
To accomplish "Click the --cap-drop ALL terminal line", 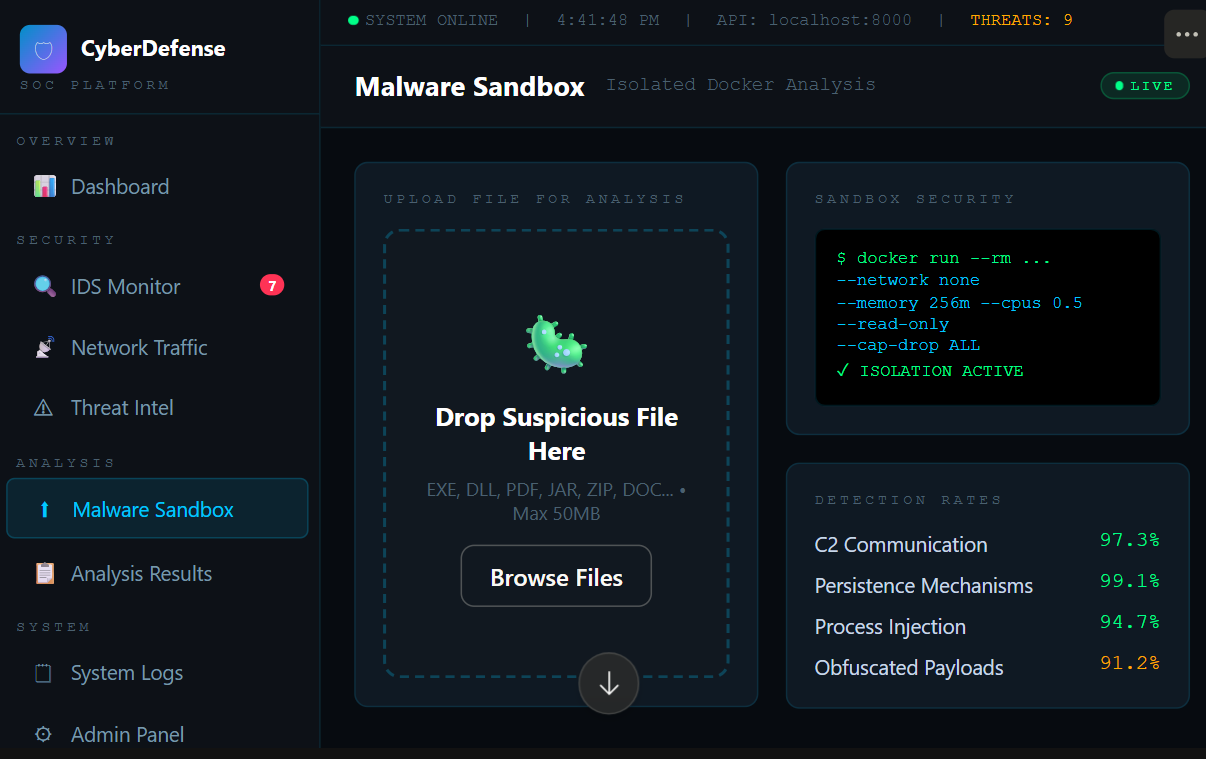I will coord(909,346).
